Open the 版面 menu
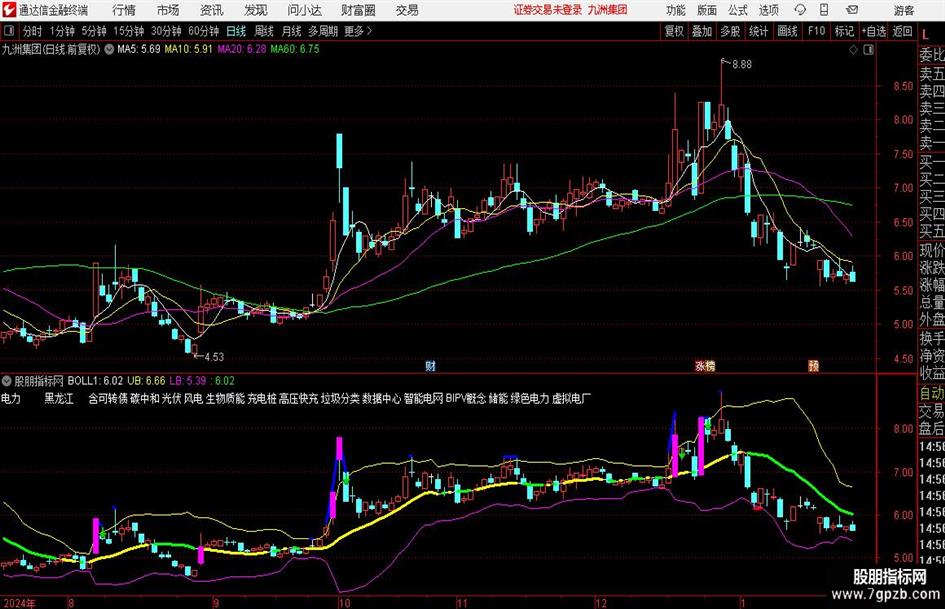This screenshot has height=609, width=945. (x=707, y=10)
